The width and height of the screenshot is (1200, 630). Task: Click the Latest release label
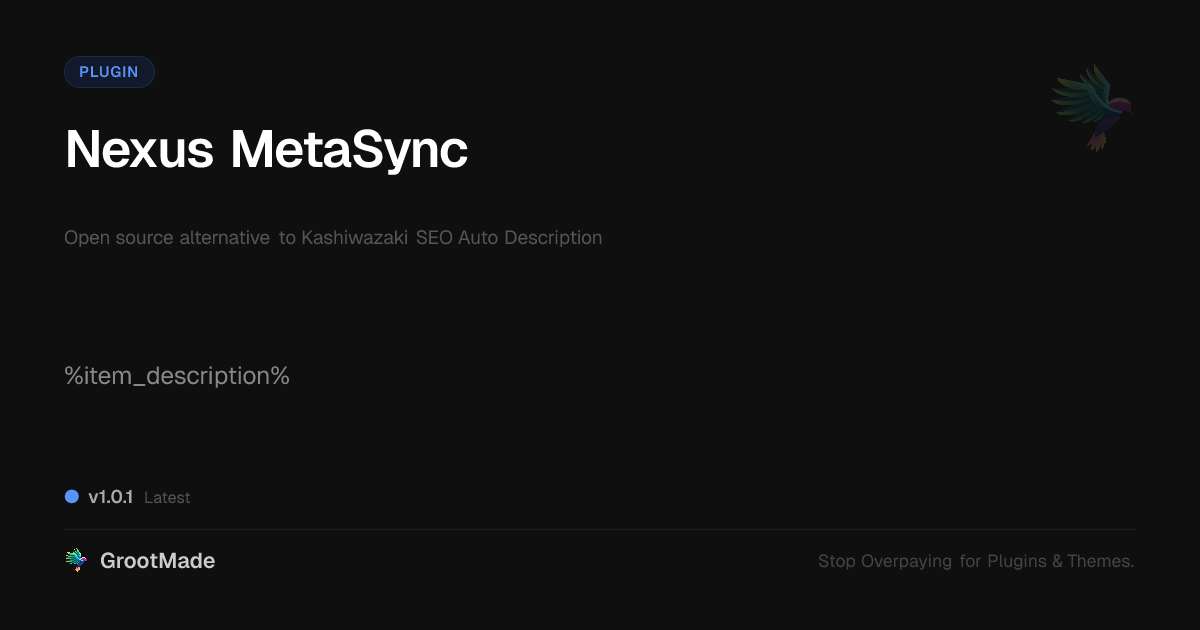pyautogui.click(x=167, y=498)
